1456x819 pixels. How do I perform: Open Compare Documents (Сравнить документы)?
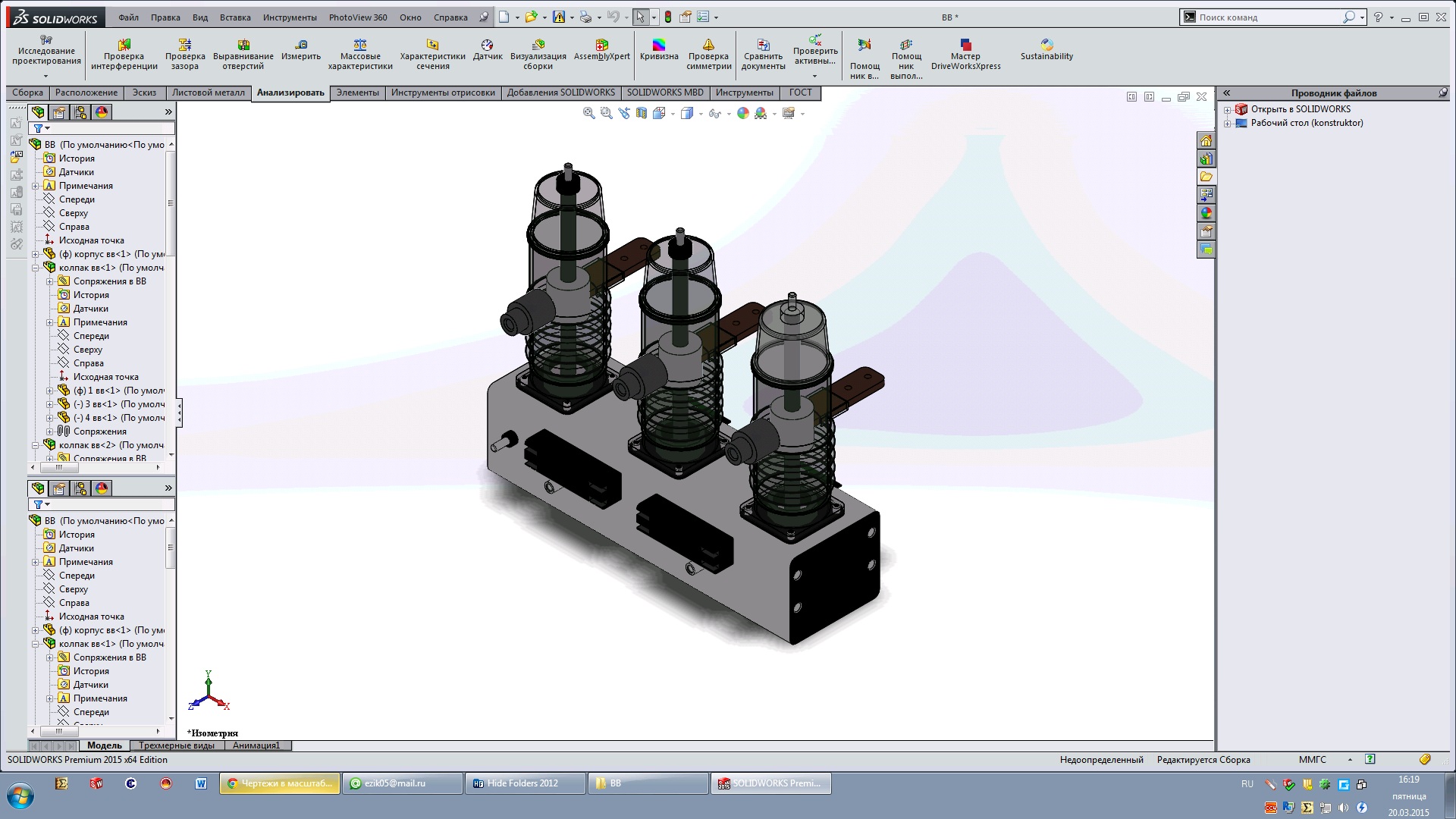pos(763,55)
